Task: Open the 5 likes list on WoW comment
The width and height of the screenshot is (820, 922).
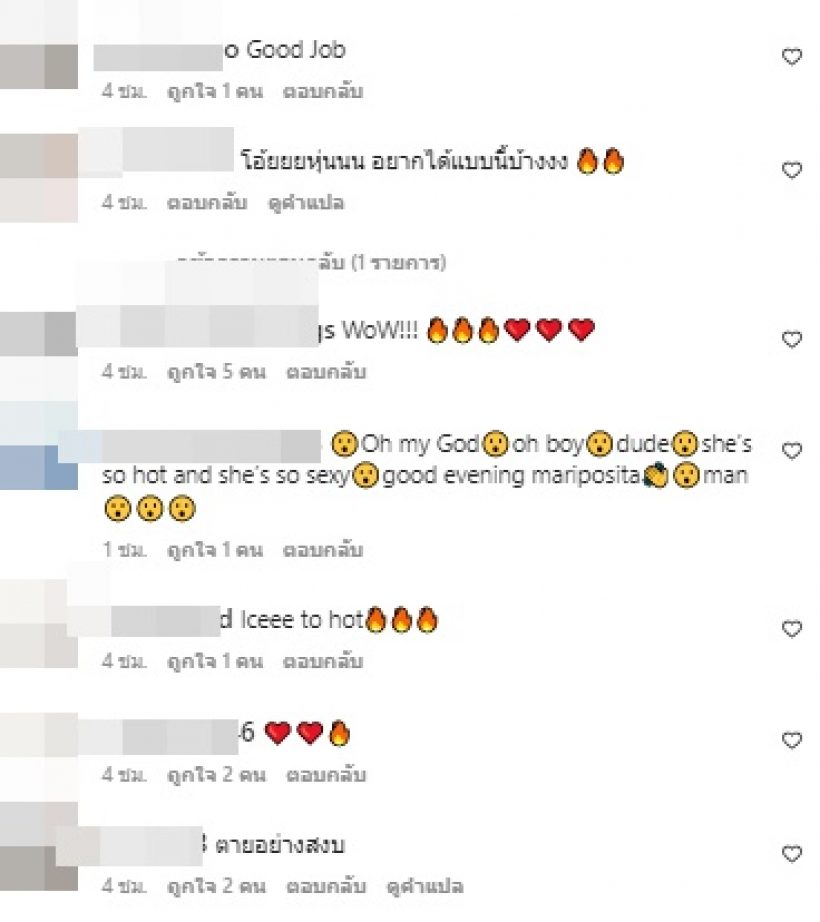Action: pos(216,372)
